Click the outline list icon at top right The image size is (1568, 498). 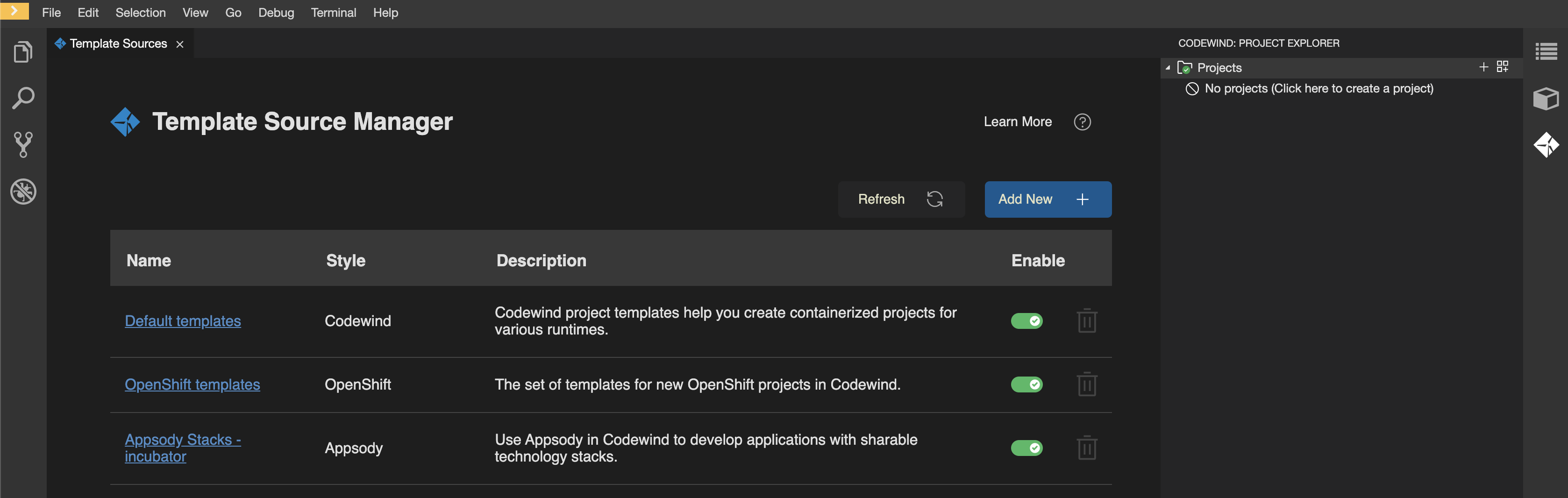[1547, 51]
